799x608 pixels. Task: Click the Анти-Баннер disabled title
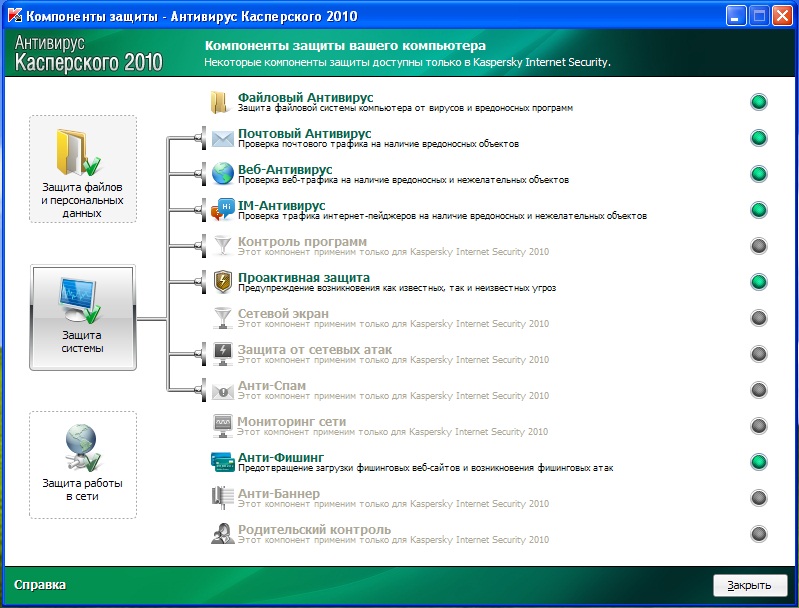pyautogui.click(x=279, y=493)
